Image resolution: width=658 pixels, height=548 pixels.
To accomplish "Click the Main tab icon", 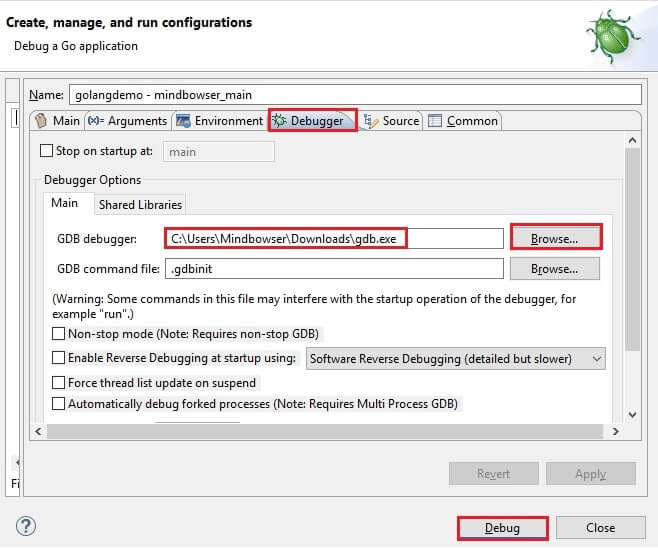I will coord(41,121).
